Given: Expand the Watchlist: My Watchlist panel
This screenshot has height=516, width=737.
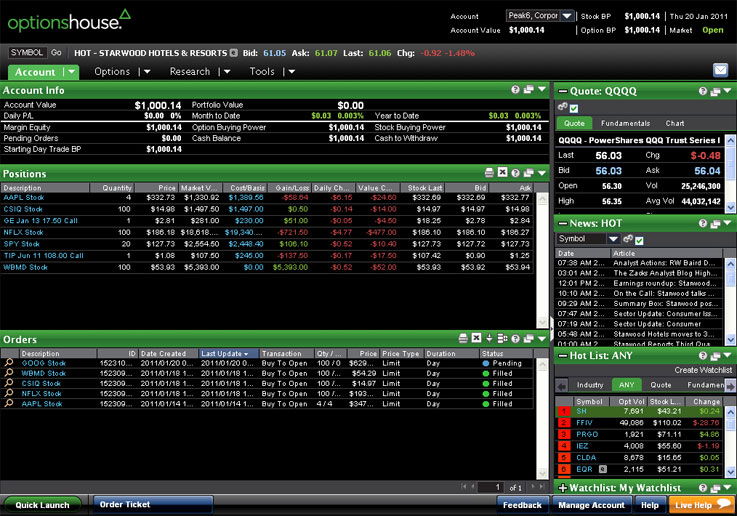Looking at the screenshot, I should click(562, 488).
